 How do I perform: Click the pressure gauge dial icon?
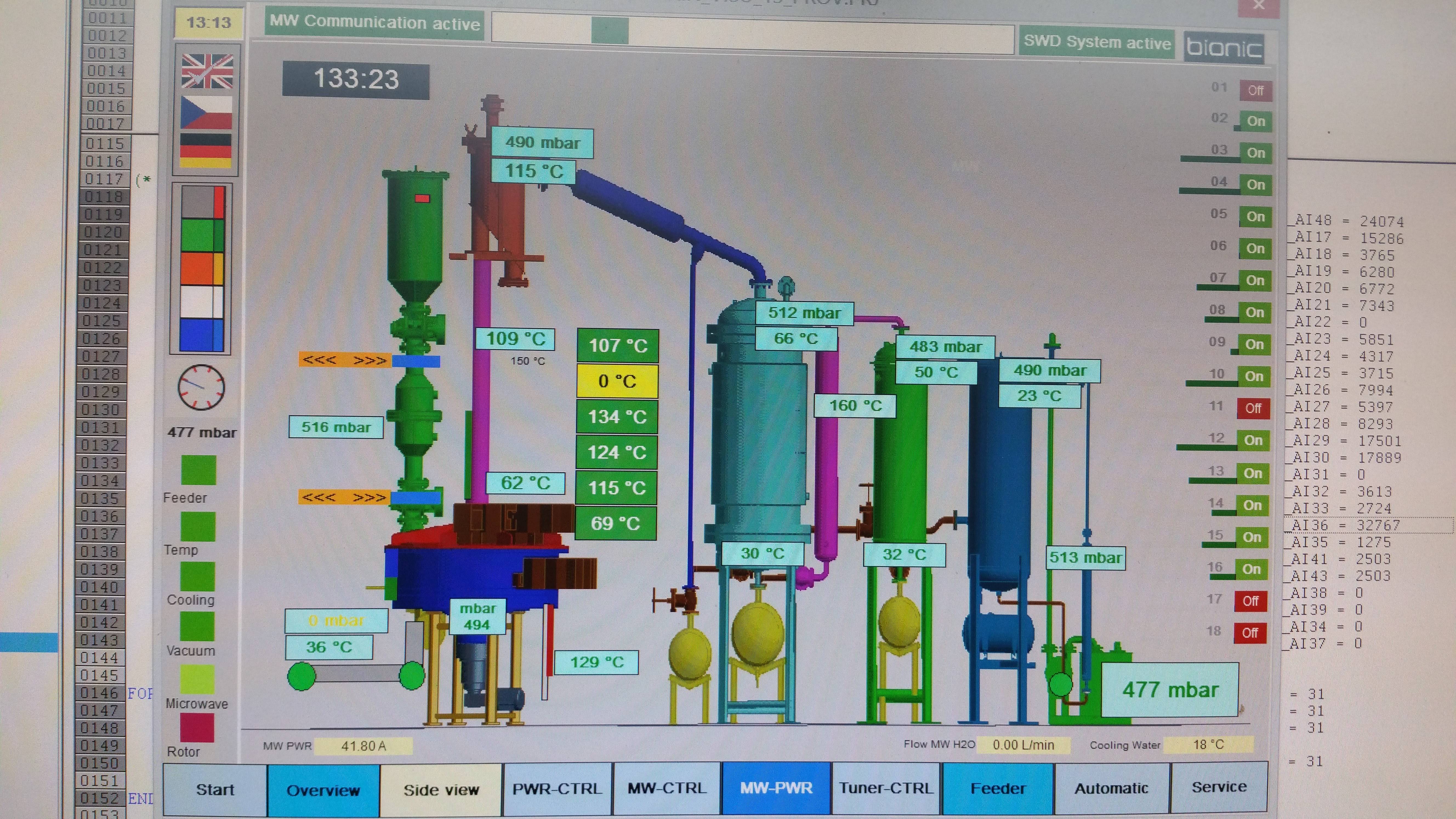[x=201, y=388]
